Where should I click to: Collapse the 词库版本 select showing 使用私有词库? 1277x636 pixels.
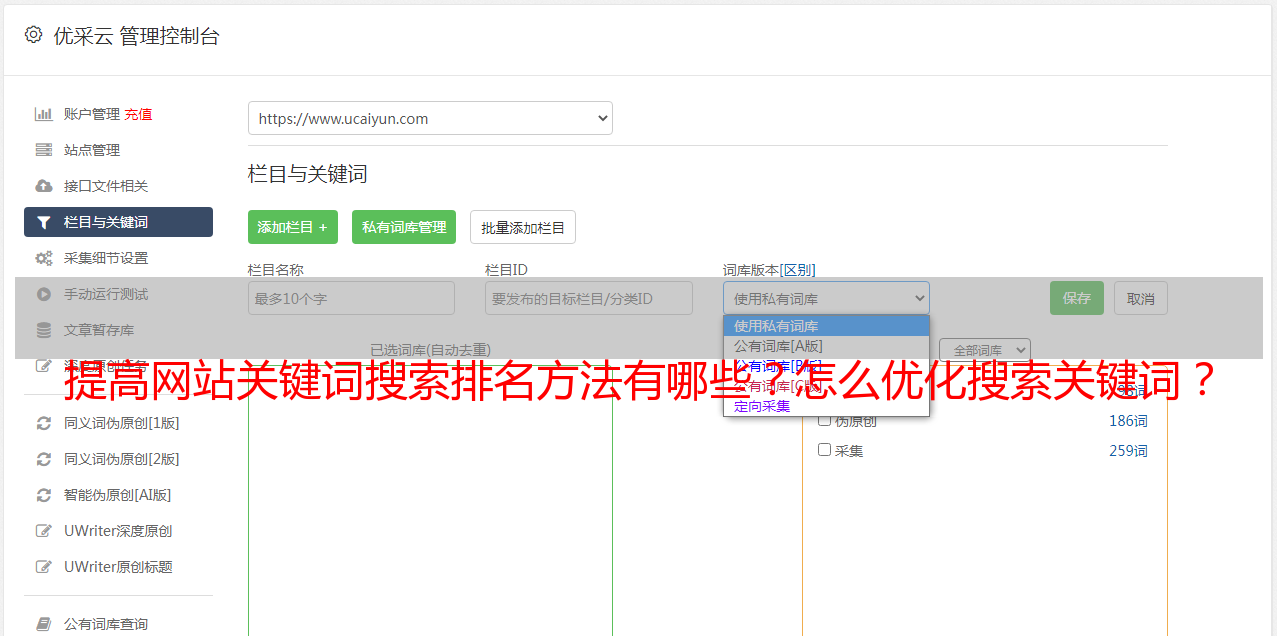point(826,298)
